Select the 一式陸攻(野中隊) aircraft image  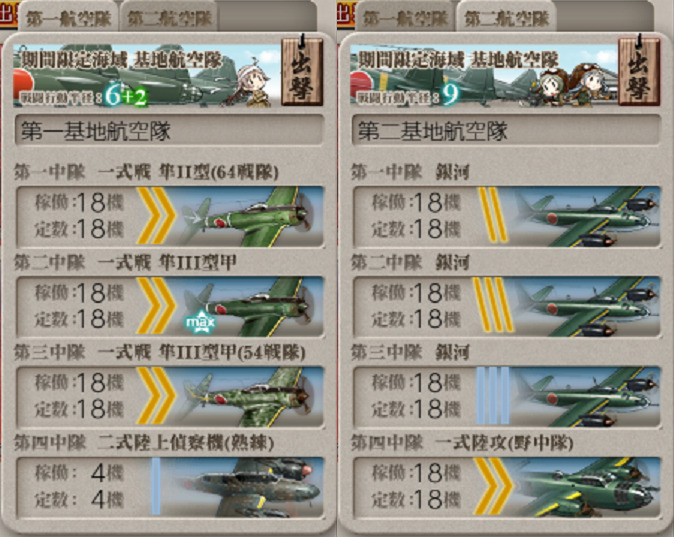click(587, 487)
